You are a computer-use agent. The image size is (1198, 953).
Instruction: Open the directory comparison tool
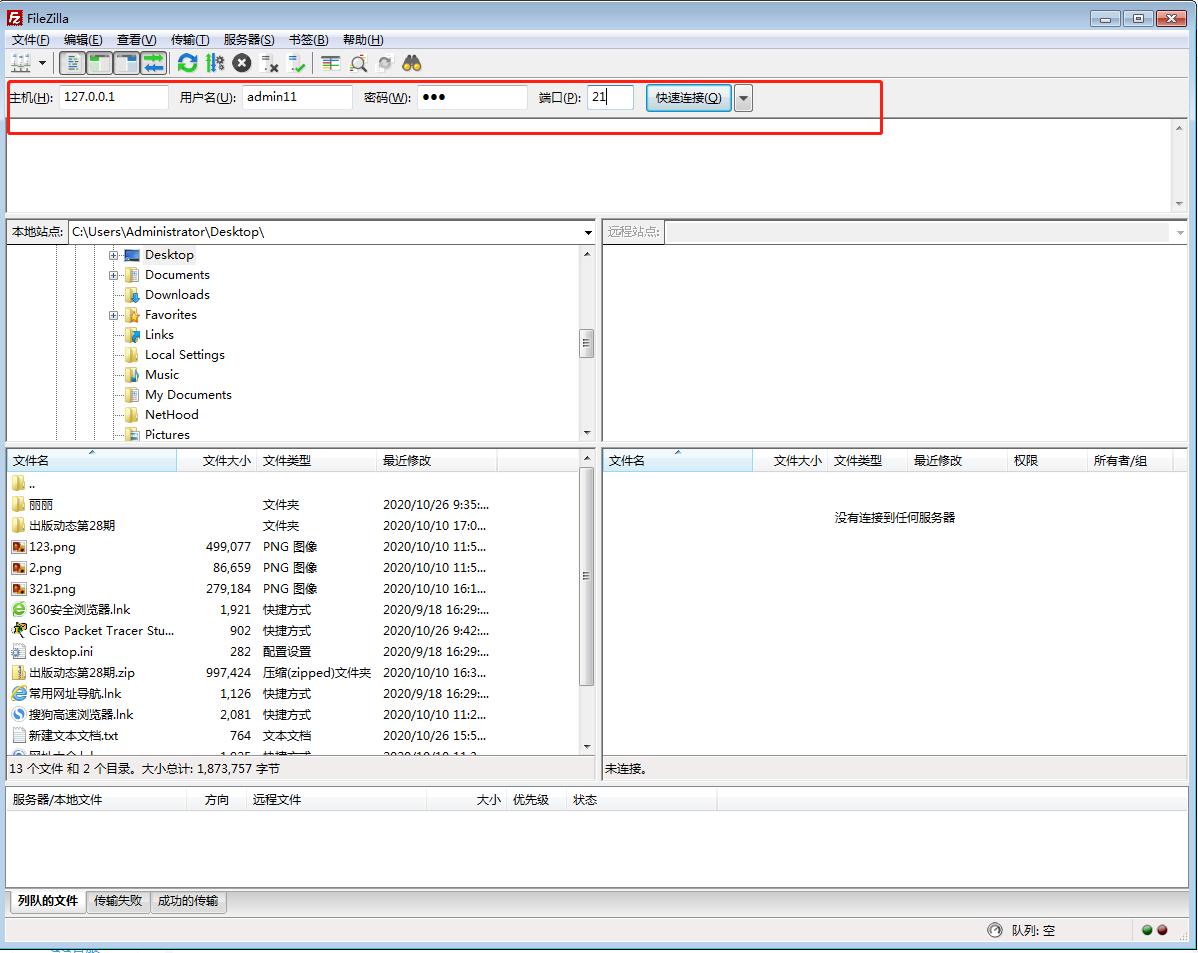[x=358, y=62]
